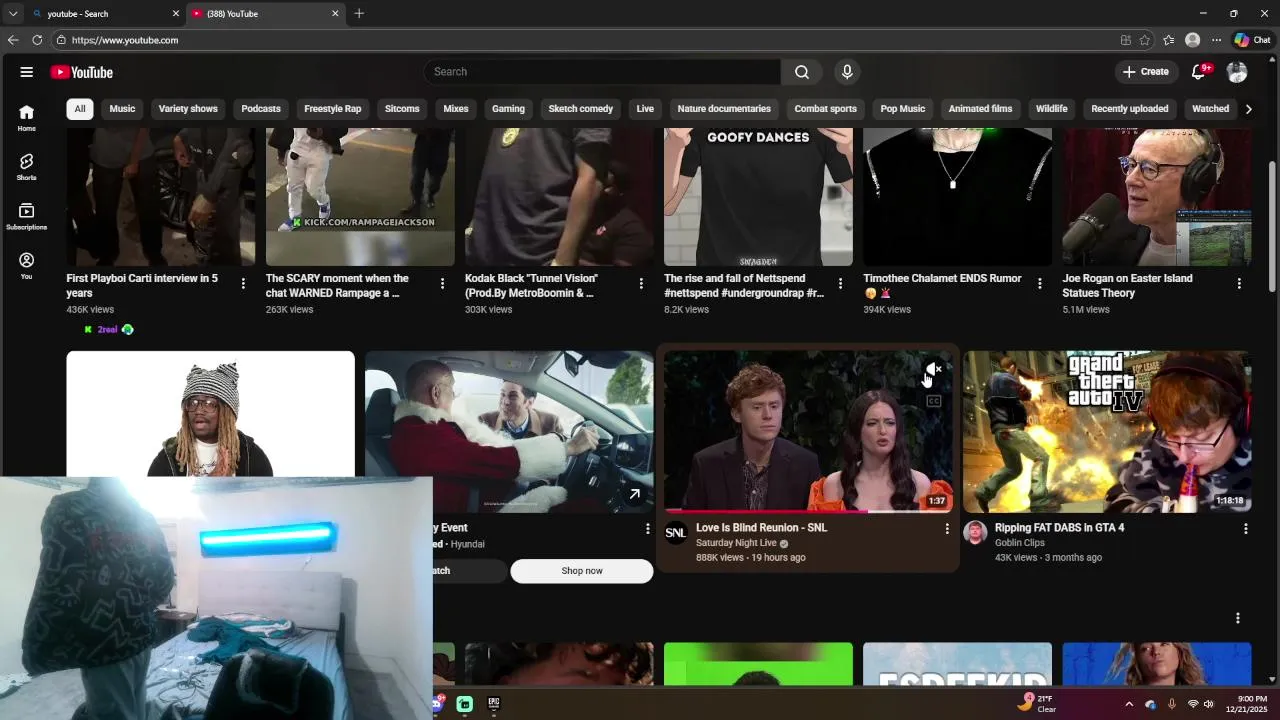Open options for The SCARY moment video

point(442,284)
